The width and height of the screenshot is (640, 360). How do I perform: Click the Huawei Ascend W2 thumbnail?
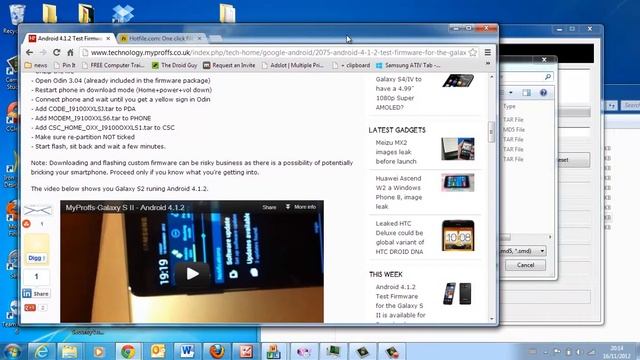[x=458, y=182]
